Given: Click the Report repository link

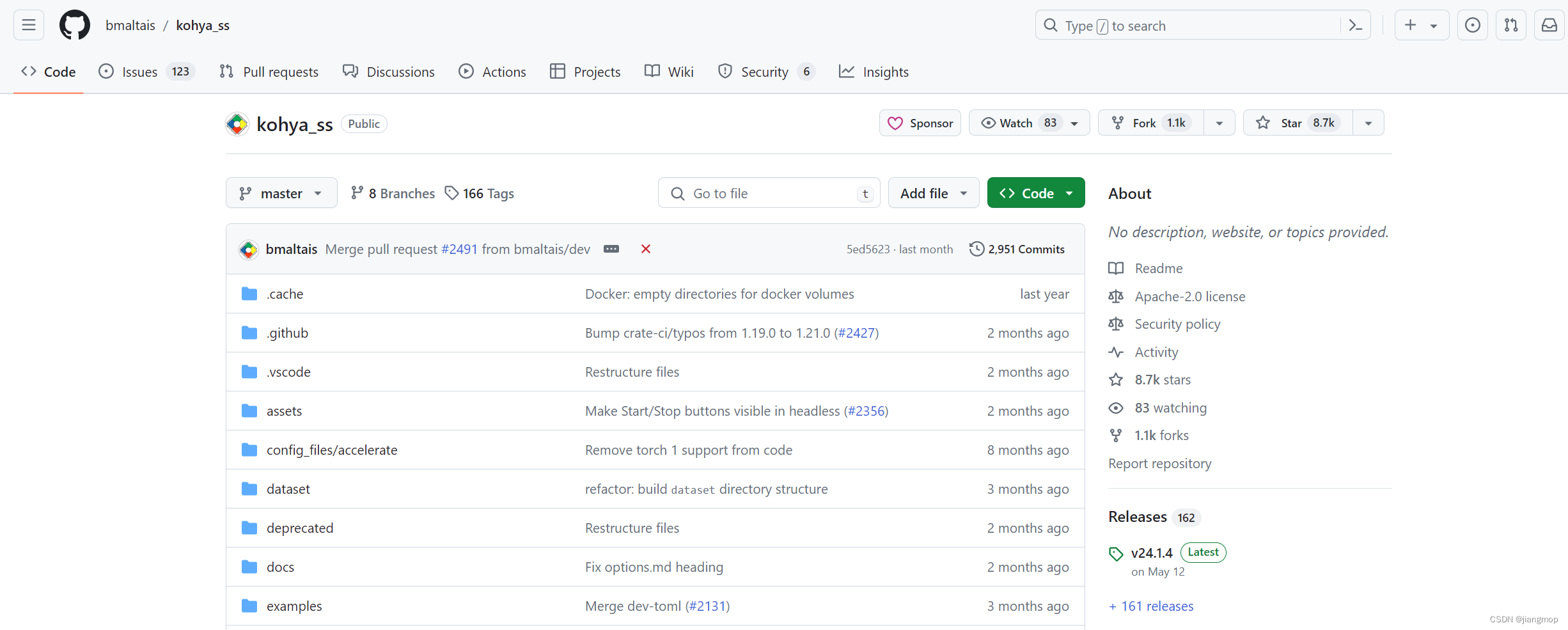Looking at the screenshot, I should [1159, 464].
